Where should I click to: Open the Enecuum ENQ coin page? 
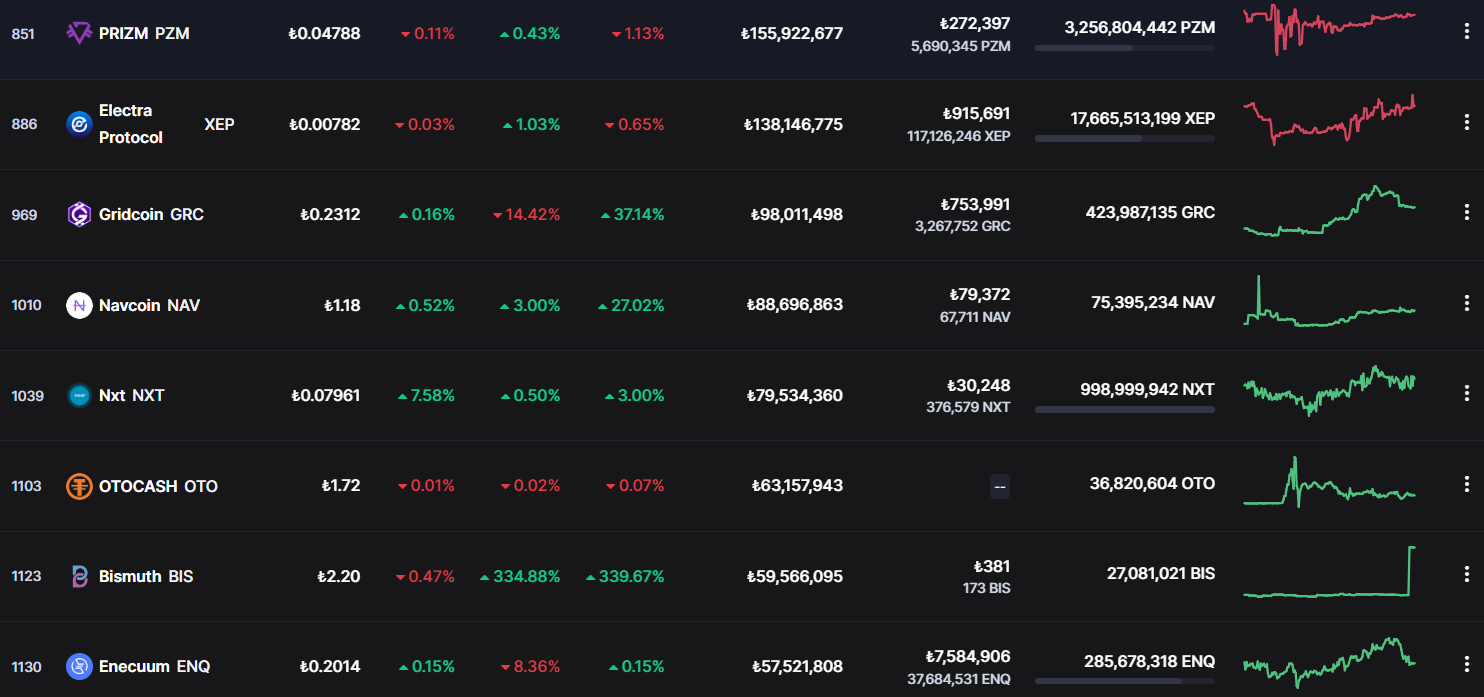pyautogui.click(x=154, y=666)
